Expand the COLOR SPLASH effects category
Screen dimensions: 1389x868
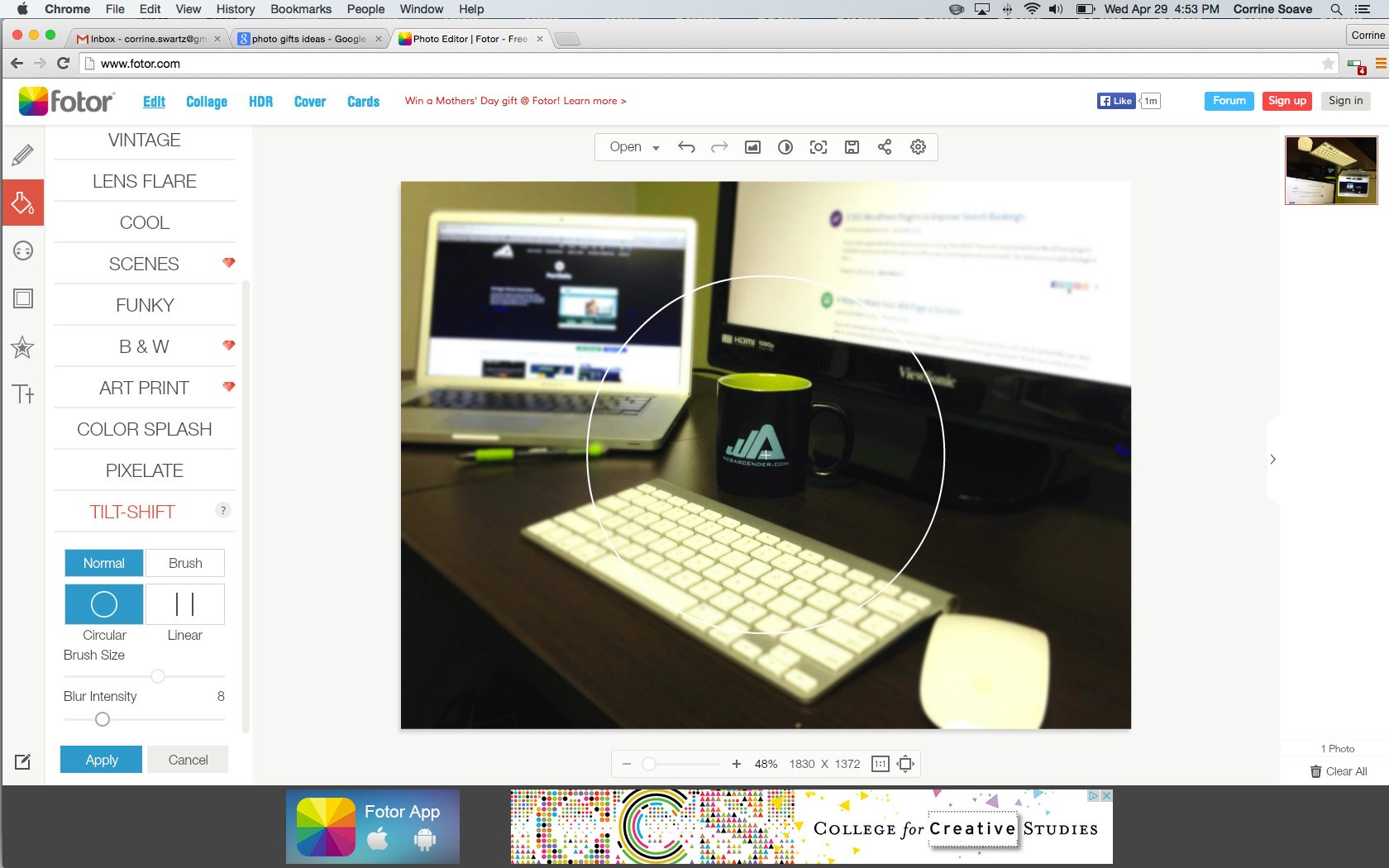pyautogui.click(x=145, y=429)
